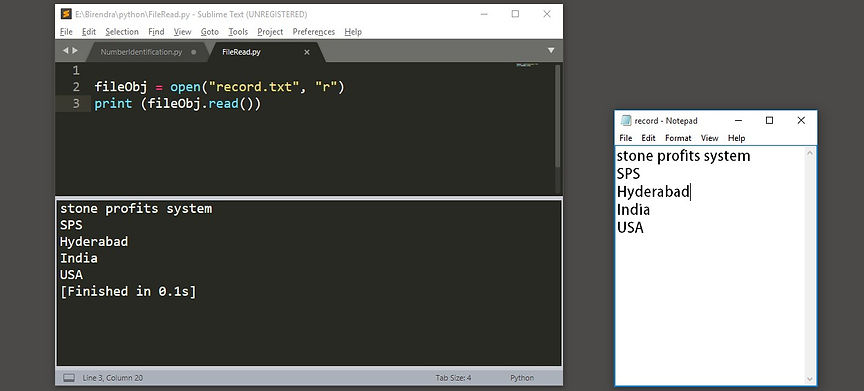Click the editor vertical scrollbar
The image size is (864, 391).
point(558,116)
